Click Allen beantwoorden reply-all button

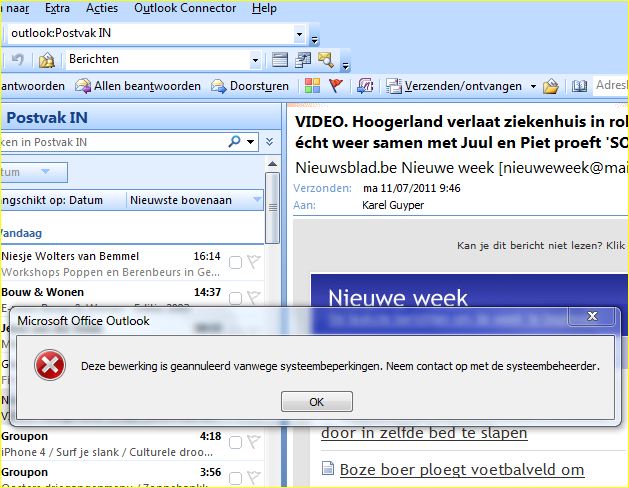pyautogui.click(x=138, y=86)
